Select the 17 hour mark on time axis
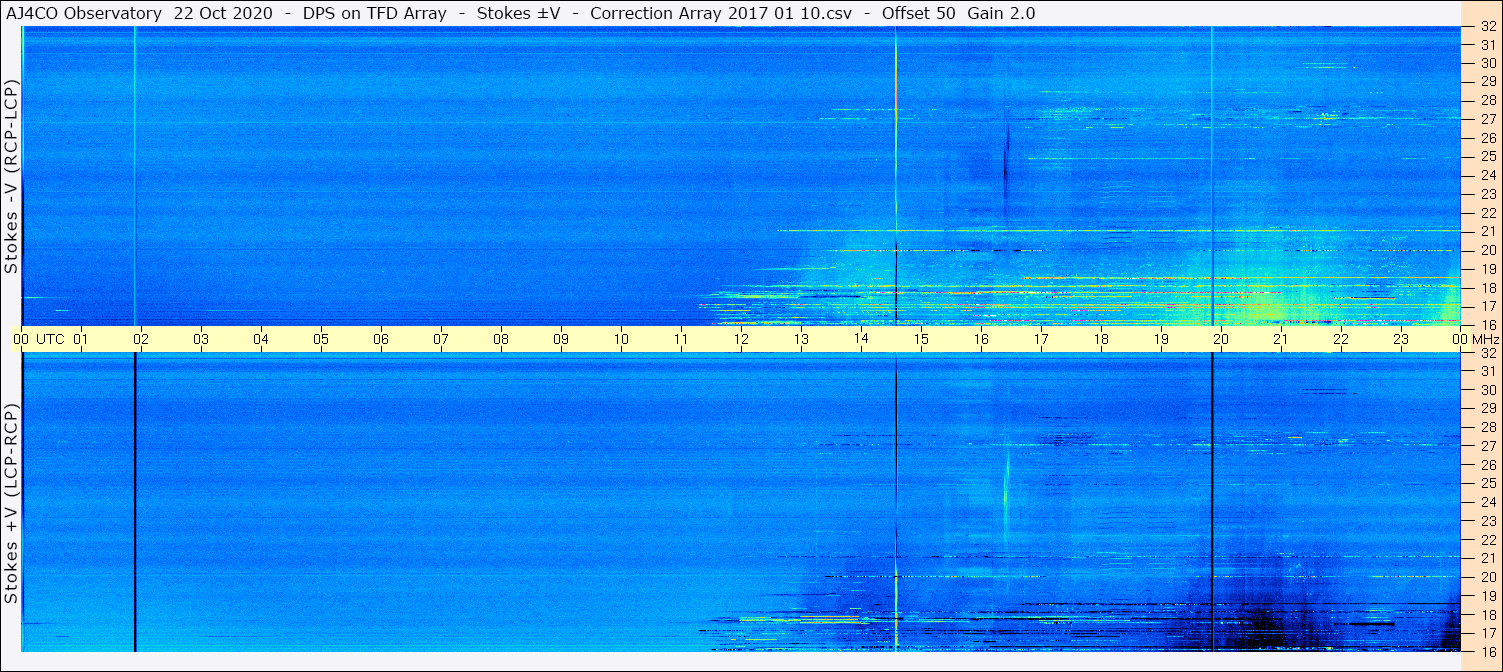1503x672 pixels. (1041, 339)
